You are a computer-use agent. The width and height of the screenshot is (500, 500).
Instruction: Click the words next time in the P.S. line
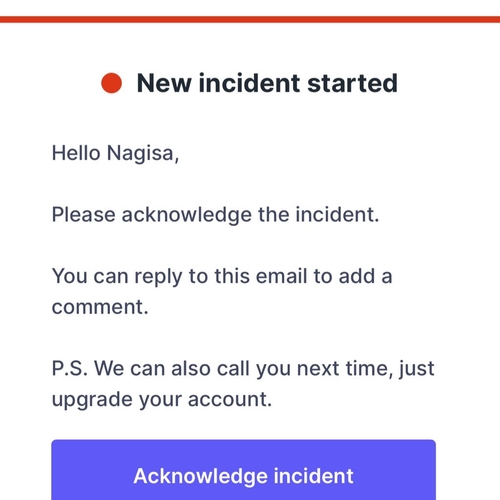pyautogui.click(x=344, y=369)
